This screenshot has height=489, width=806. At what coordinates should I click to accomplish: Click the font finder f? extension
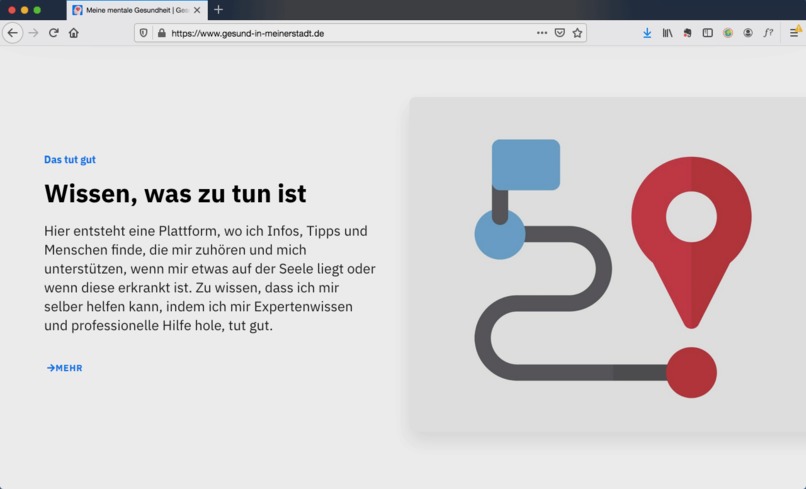[768, 33]
